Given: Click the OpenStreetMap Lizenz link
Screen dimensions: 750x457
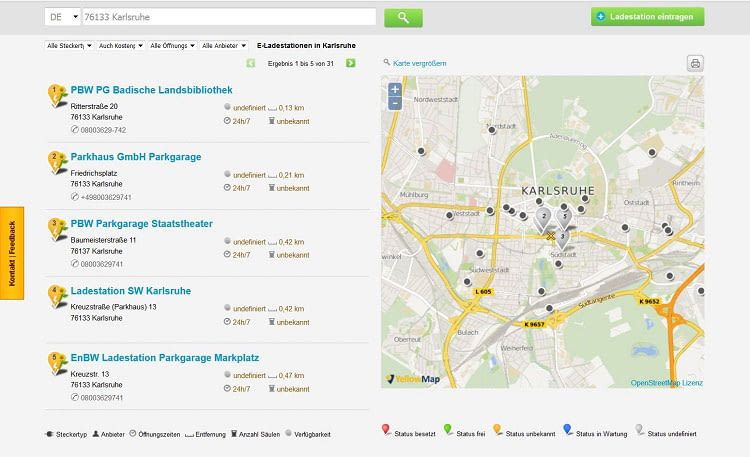Looking at the screenshot, I should pos(667,383).
